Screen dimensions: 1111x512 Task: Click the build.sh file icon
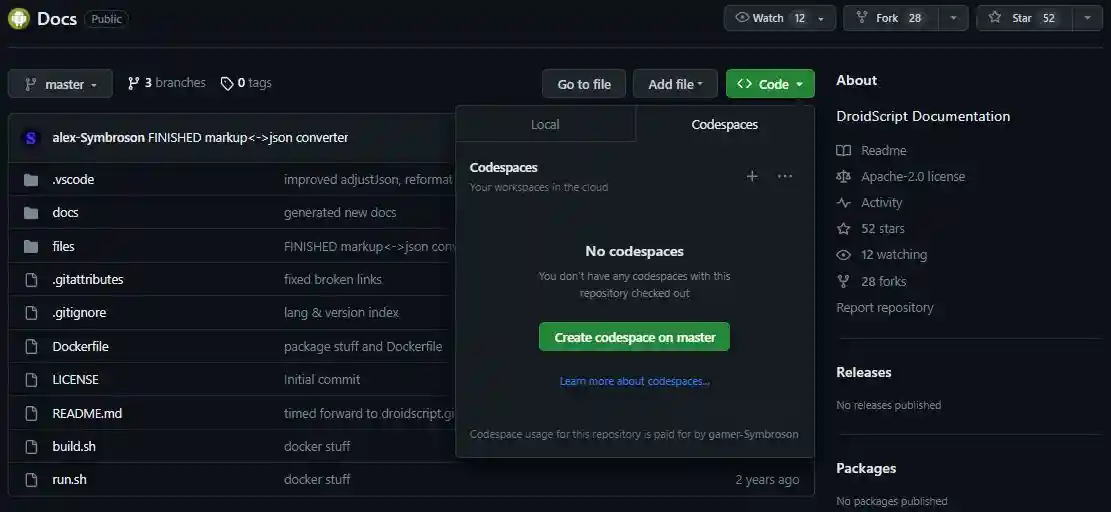pos(30,447)
